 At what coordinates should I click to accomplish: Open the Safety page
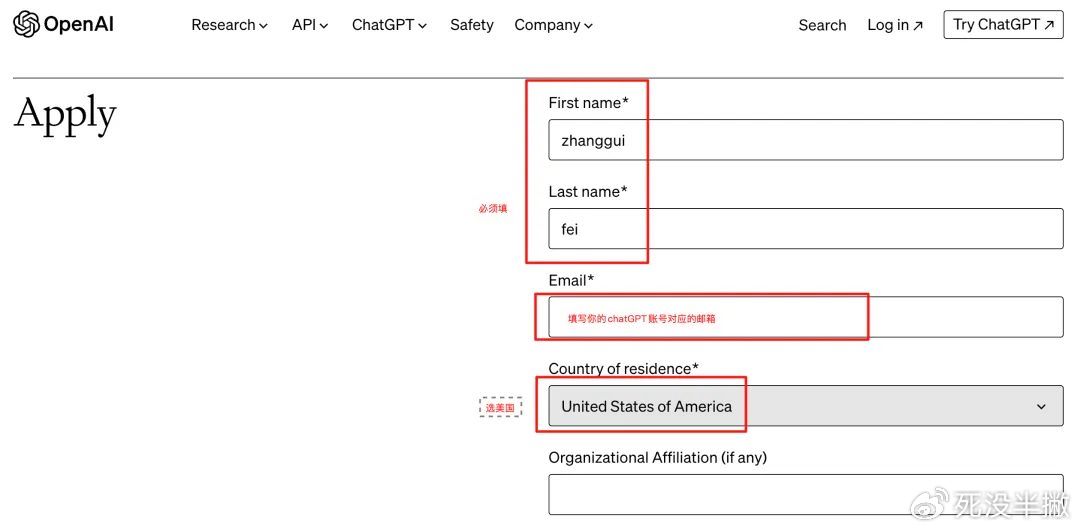(472, 25)
